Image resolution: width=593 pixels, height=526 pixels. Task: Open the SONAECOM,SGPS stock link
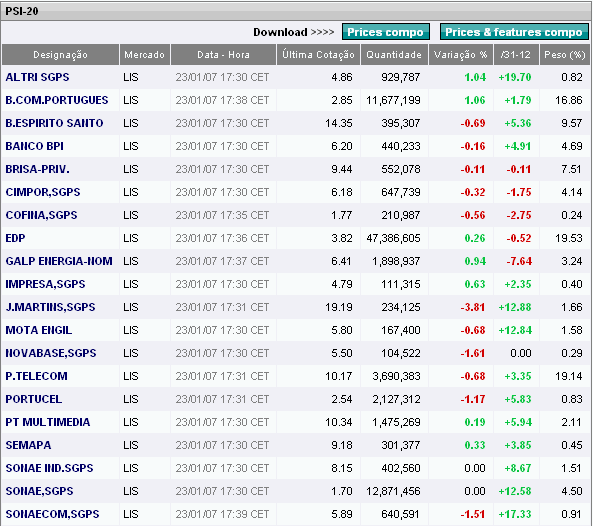click(52, 514)
